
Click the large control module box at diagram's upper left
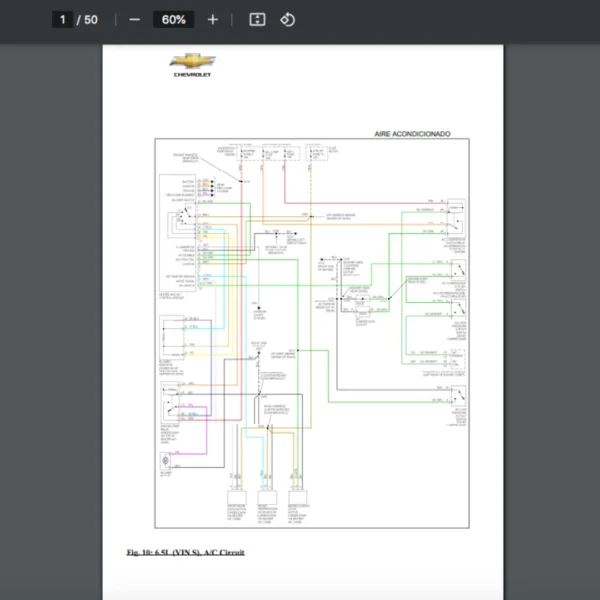(x=177, y=232)
